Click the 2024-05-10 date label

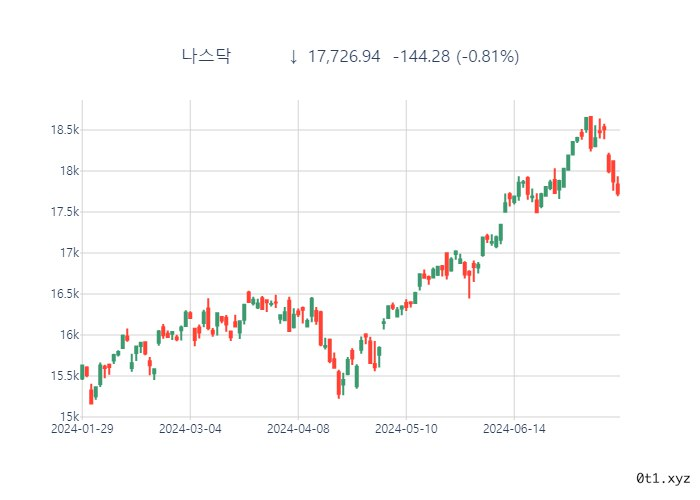(x=406, y=429)
